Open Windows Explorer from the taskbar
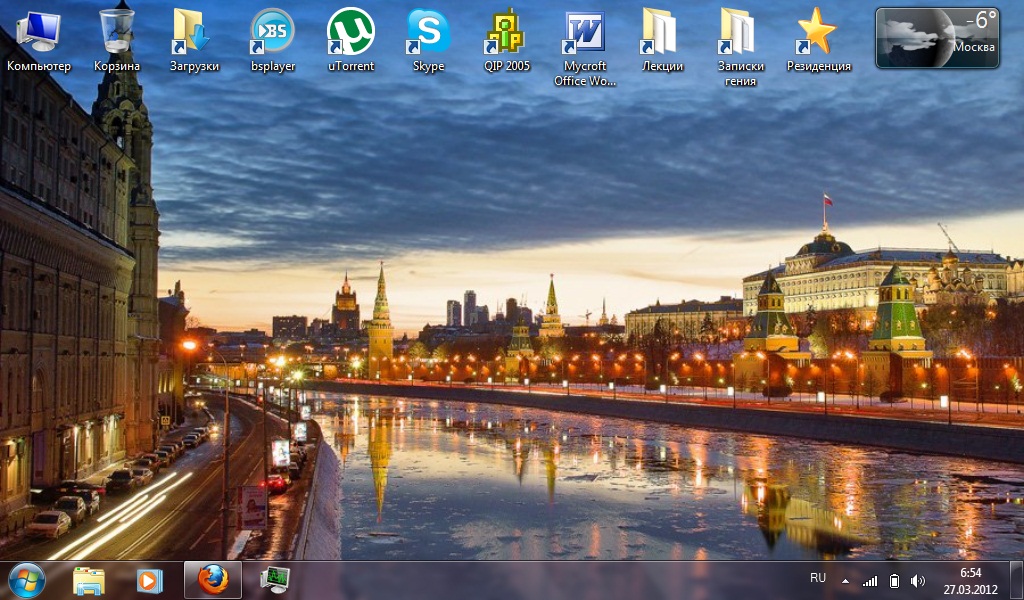Viewport: 1024px width, 600px height. pos(89,580)
